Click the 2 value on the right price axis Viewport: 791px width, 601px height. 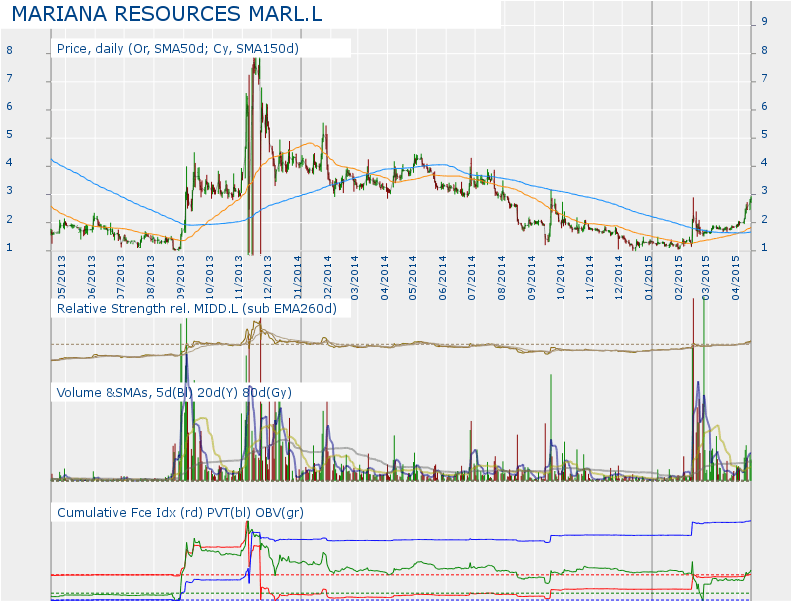[764, 219]
